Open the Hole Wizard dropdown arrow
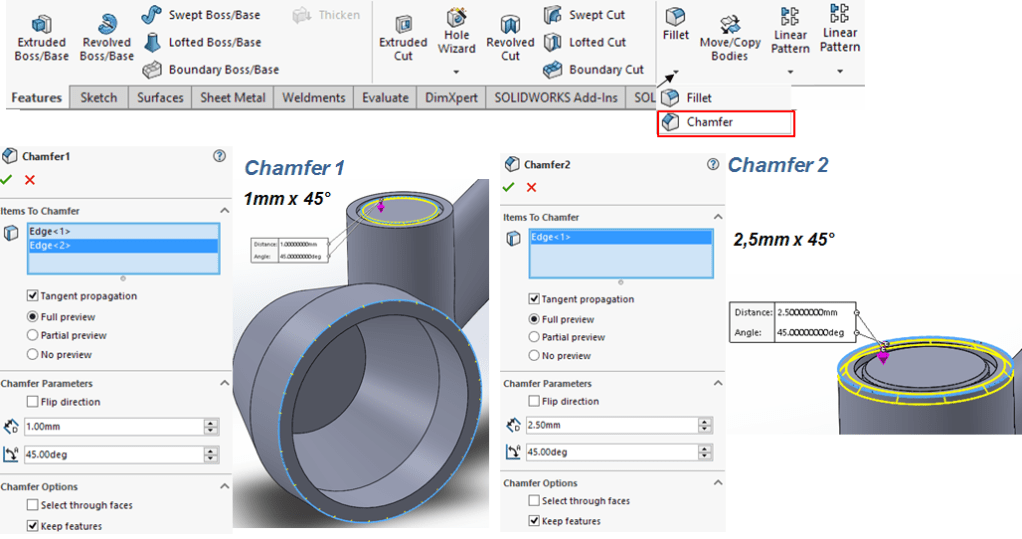The height and width of the screenshot is (539, 1022). point(457,72)
